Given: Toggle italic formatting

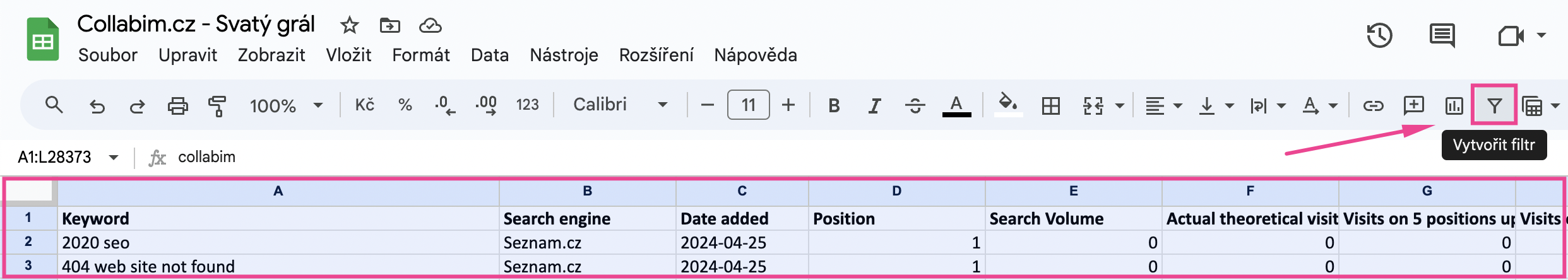Looking at the screenshot, I should click(874, 105).
